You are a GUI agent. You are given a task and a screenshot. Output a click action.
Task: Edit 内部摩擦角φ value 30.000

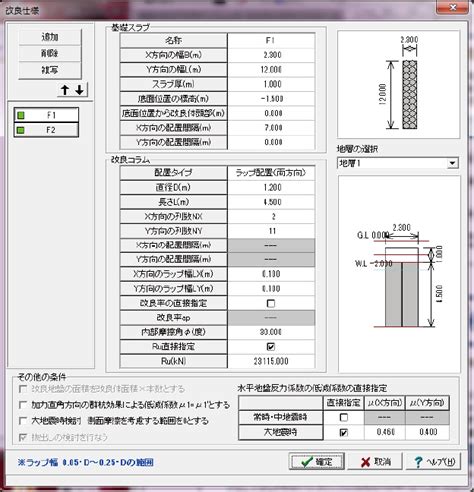point(271,332)
